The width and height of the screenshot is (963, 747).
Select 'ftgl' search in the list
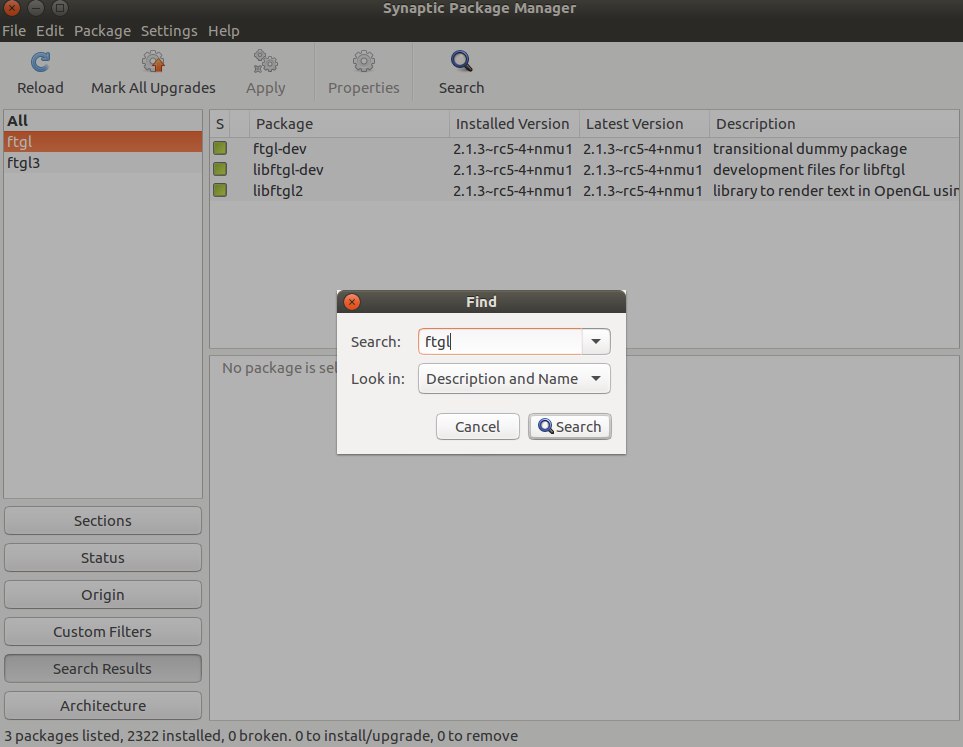pyautogui.click(x=103, y=141)
